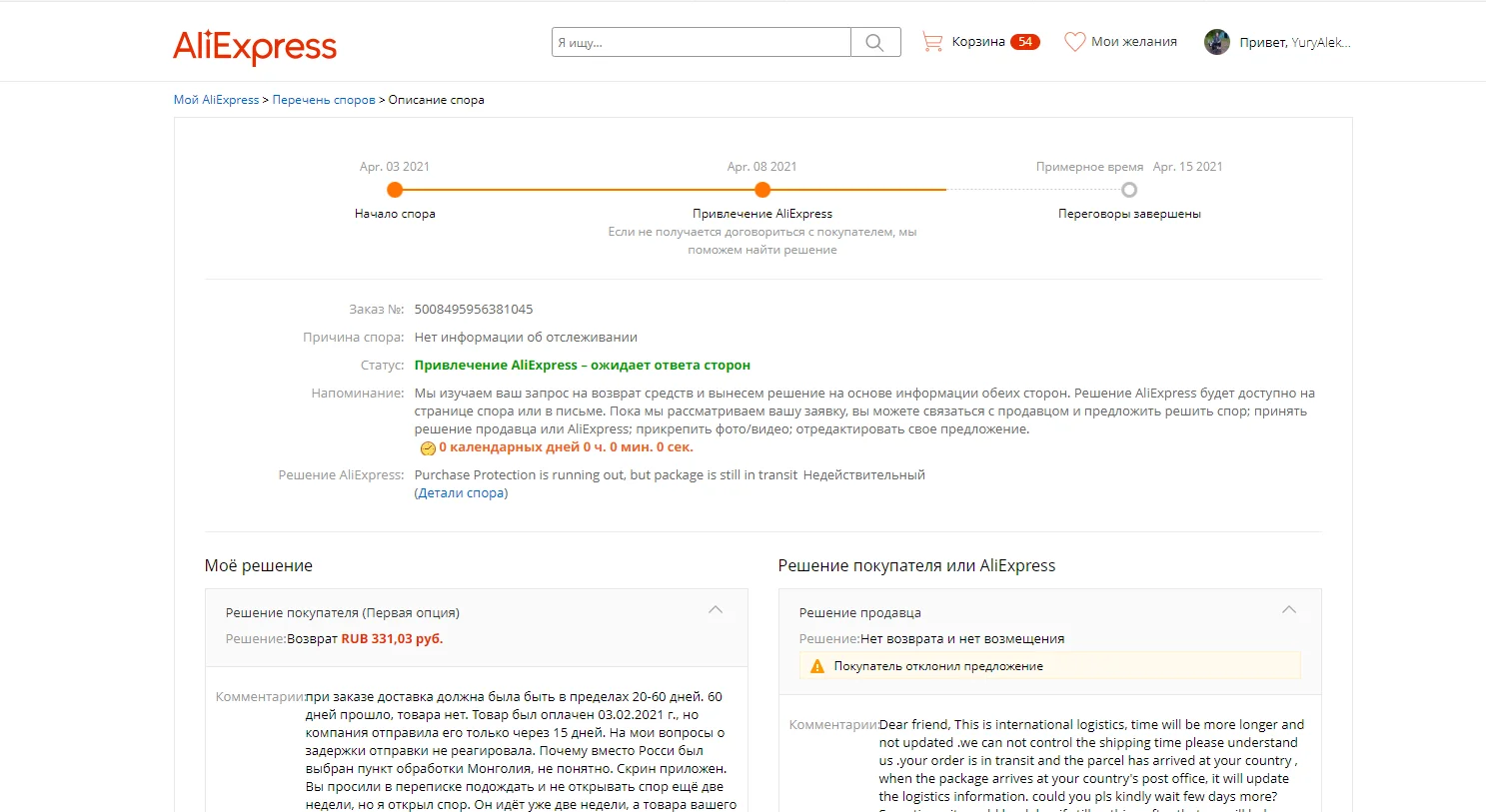Click the "Apr. 03 2021" date label
Image resolution: width=1486 pixels, height=812 pixels.
395,167
